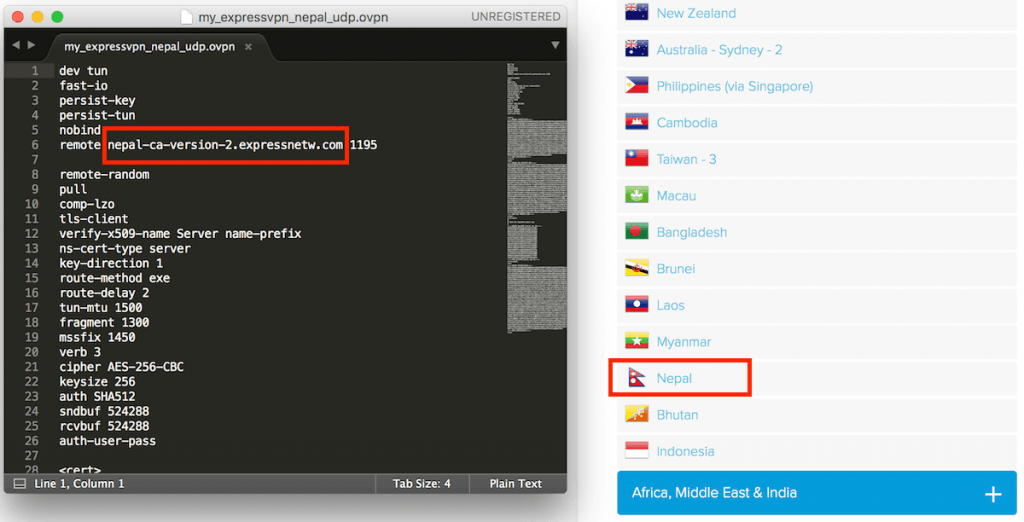Click the Bhutan flag icon
This screenshot has height=522, width=1024.
click(x=636, y=414)
